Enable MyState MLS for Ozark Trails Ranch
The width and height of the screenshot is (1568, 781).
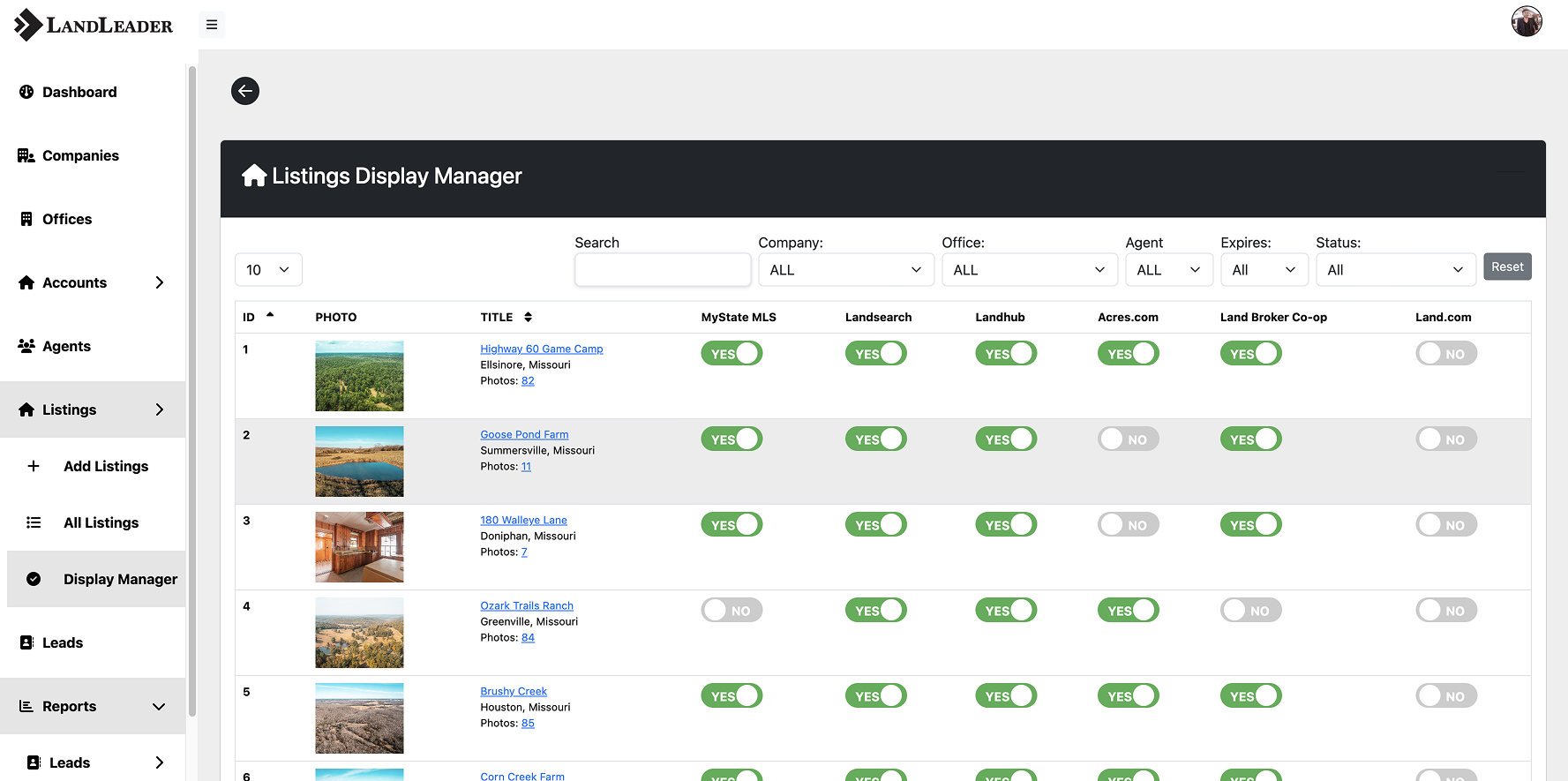731,611
